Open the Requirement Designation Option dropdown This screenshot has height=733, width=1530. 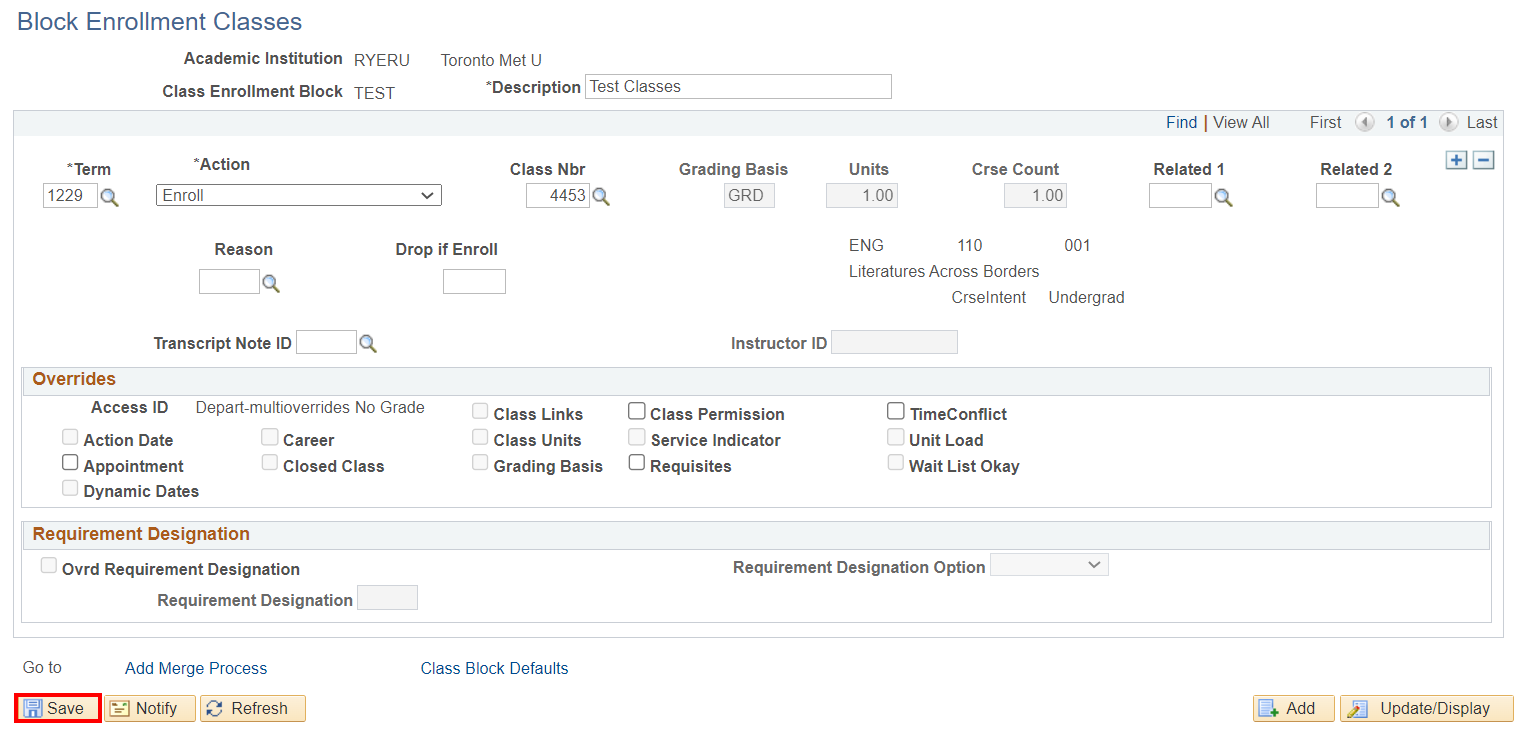tap(1048, 566)
